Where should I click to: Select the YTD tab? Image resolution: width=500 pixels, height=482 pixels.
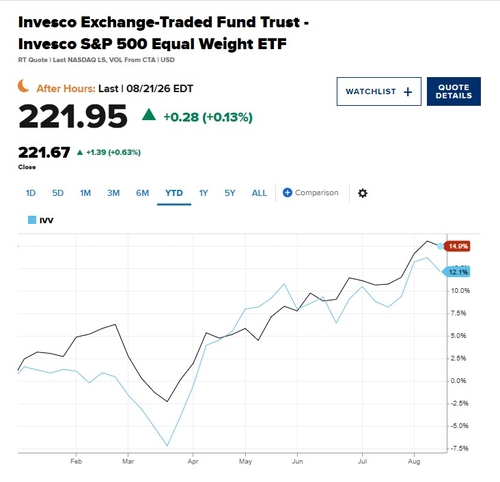[x=174, y=193]
